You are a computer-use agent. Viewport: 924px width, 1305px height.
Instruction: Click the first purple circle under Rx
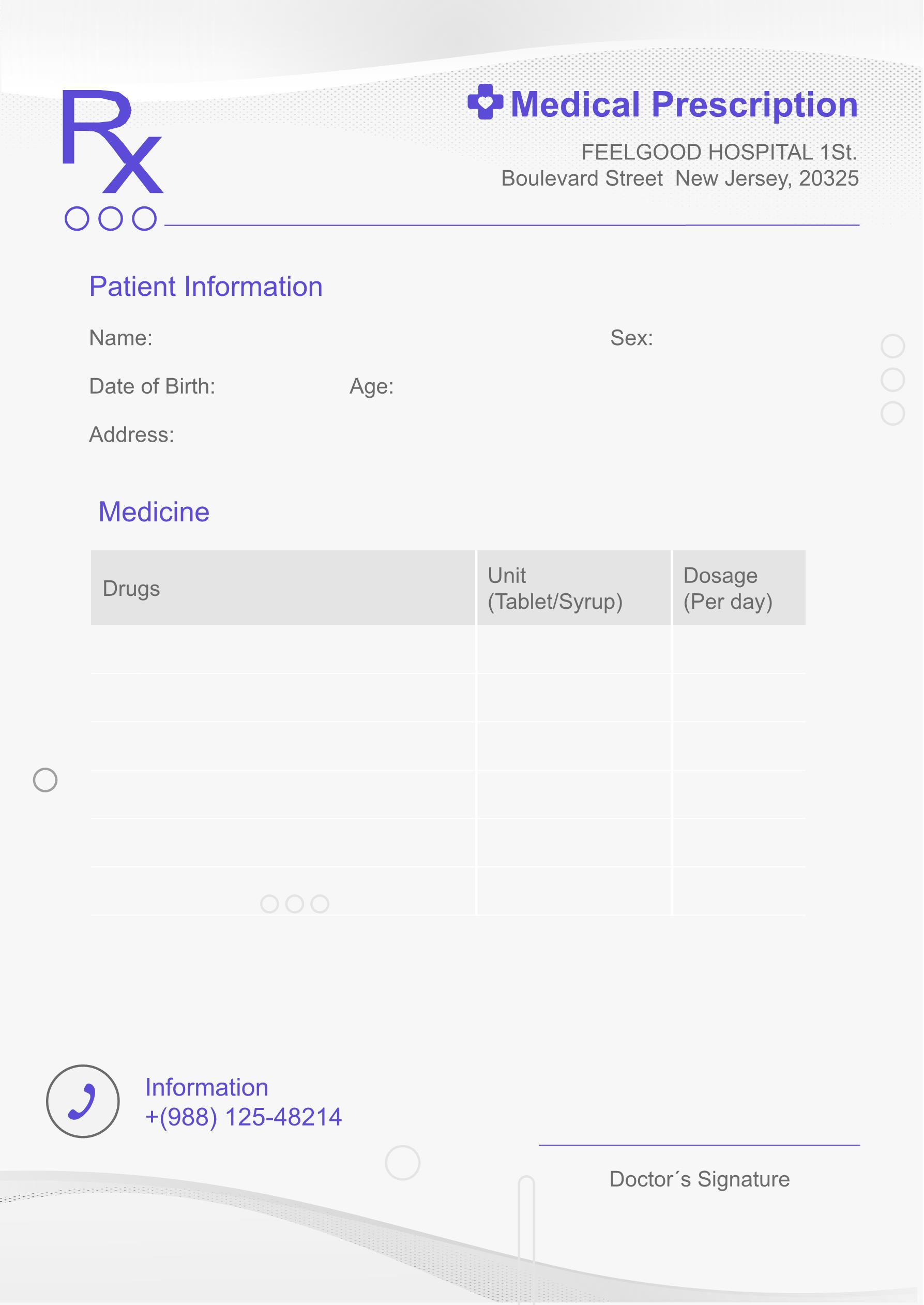coord(77,219)
